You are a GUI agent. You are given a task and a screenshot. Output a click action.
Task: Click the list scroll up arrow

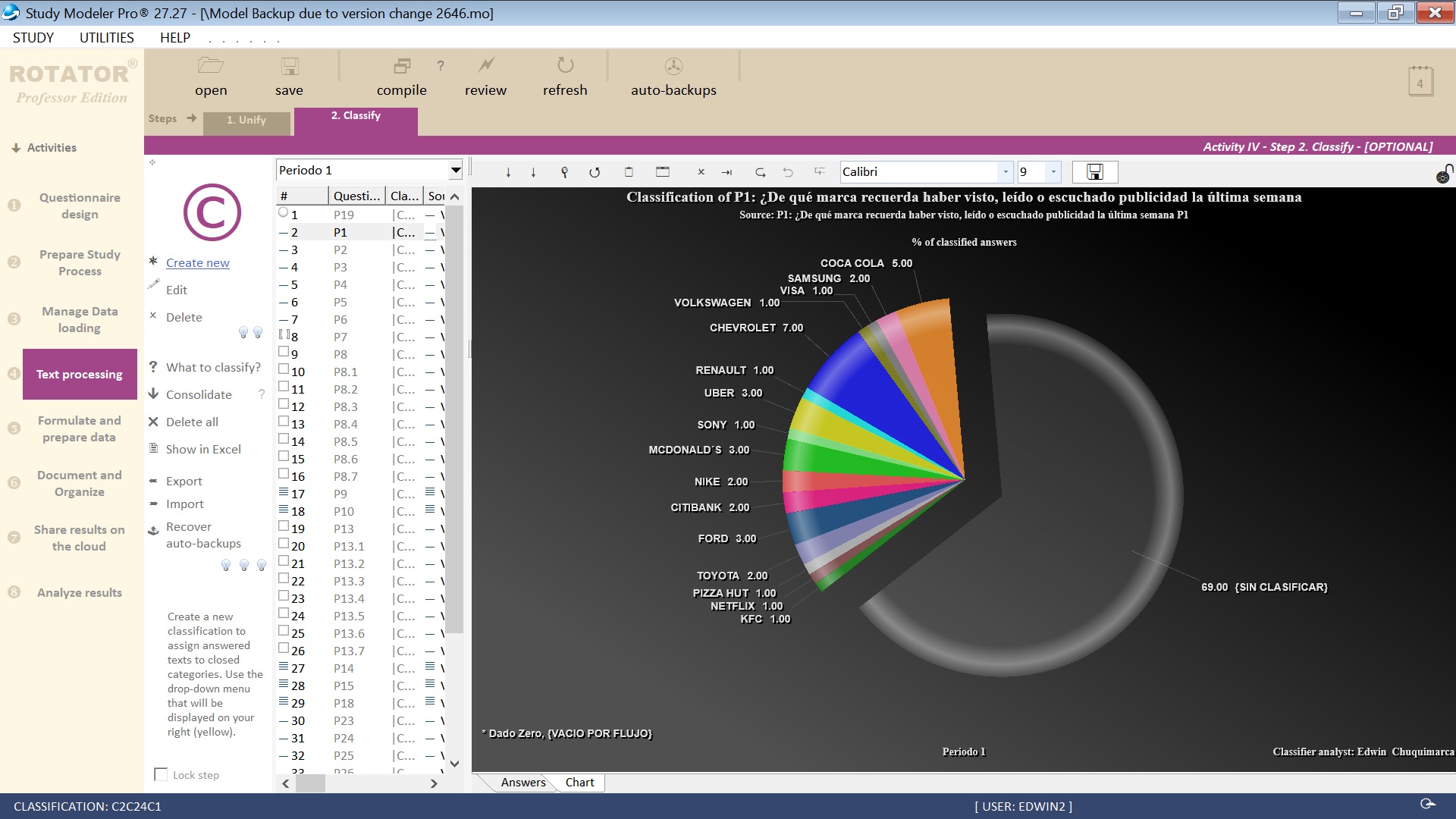(455, 197)
